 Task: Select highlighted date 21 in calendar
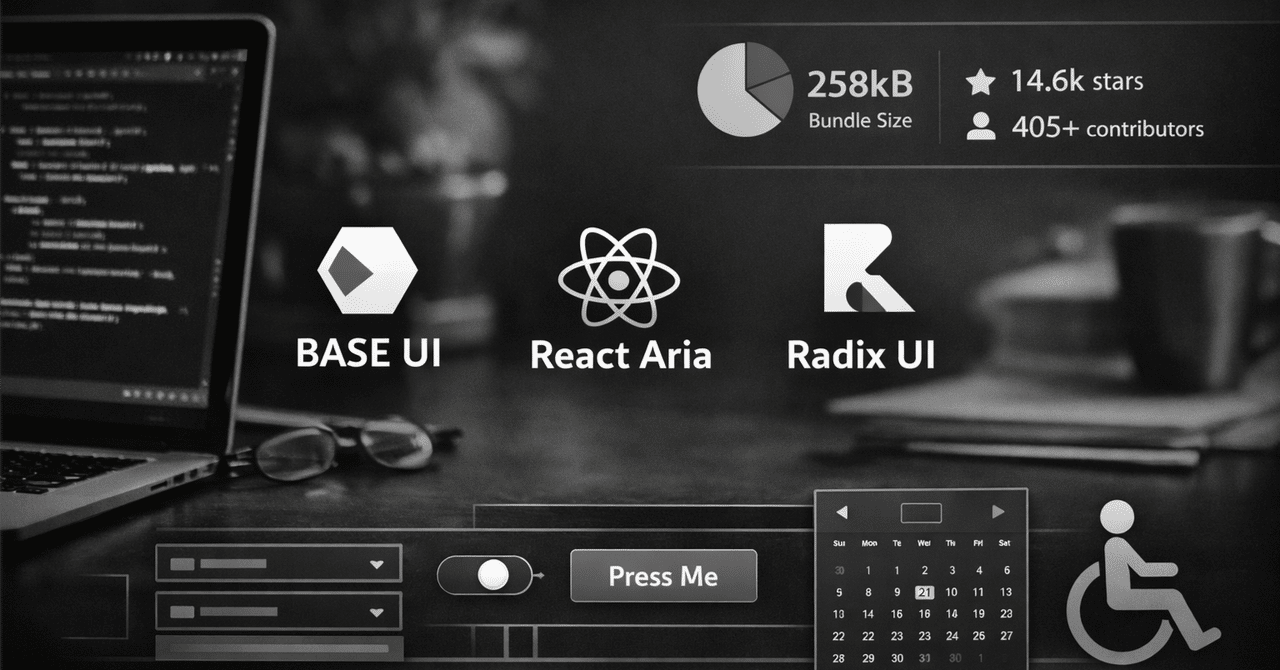point(925,592)
